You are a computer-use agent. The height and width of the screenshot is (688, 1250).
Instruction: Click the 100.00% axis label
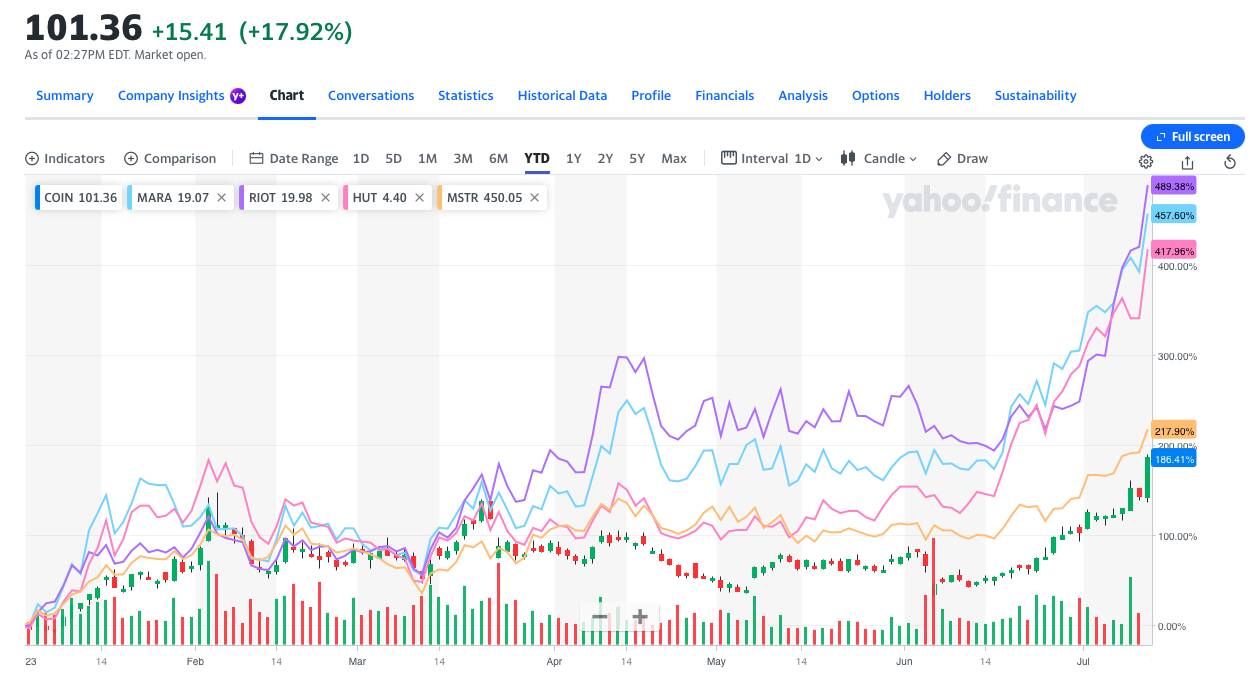point(1177,537)
